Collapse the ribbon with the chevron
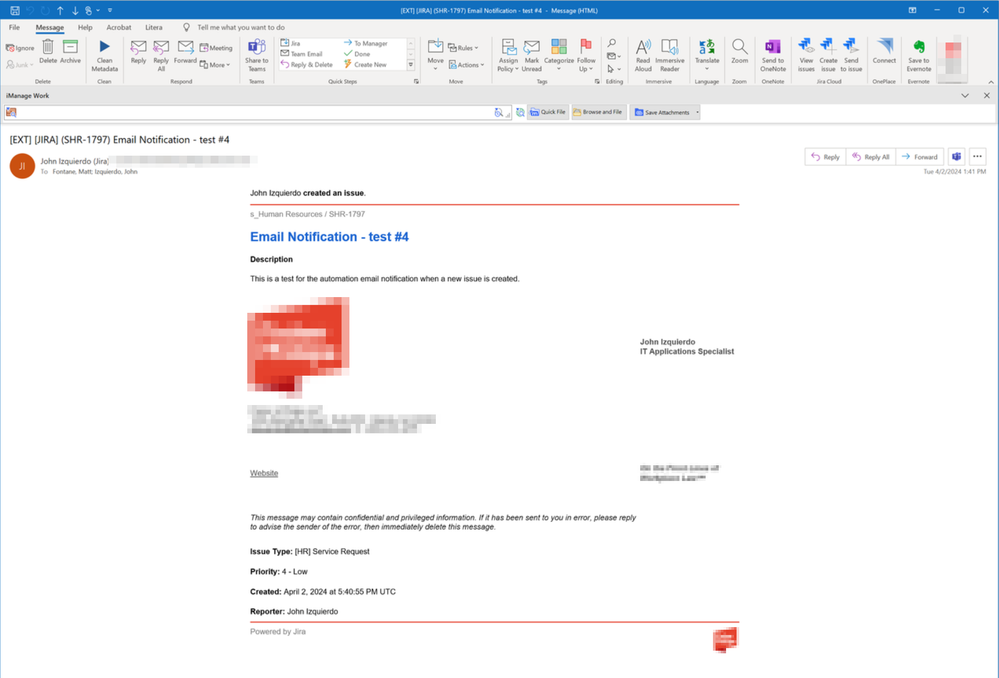This screenshot has height=678, width=999. tap(991, 82)
